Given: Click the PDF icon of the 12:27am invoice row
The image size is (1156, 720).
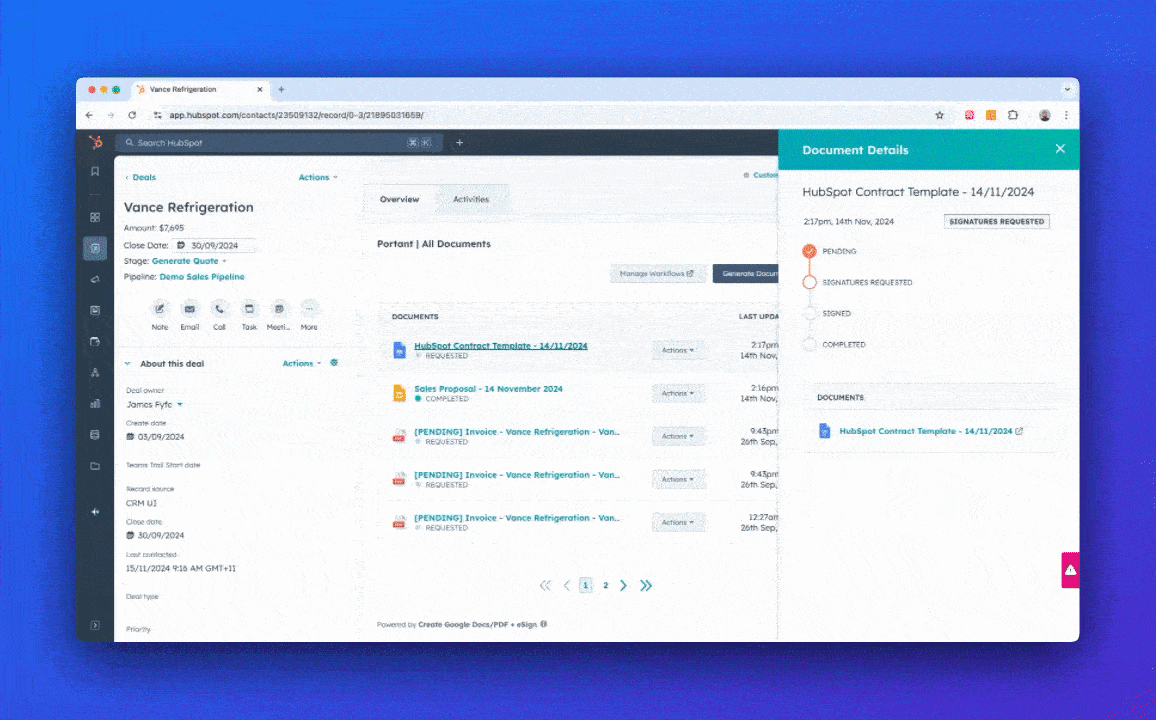Looking at the screenshot, I should pos(399,522).
